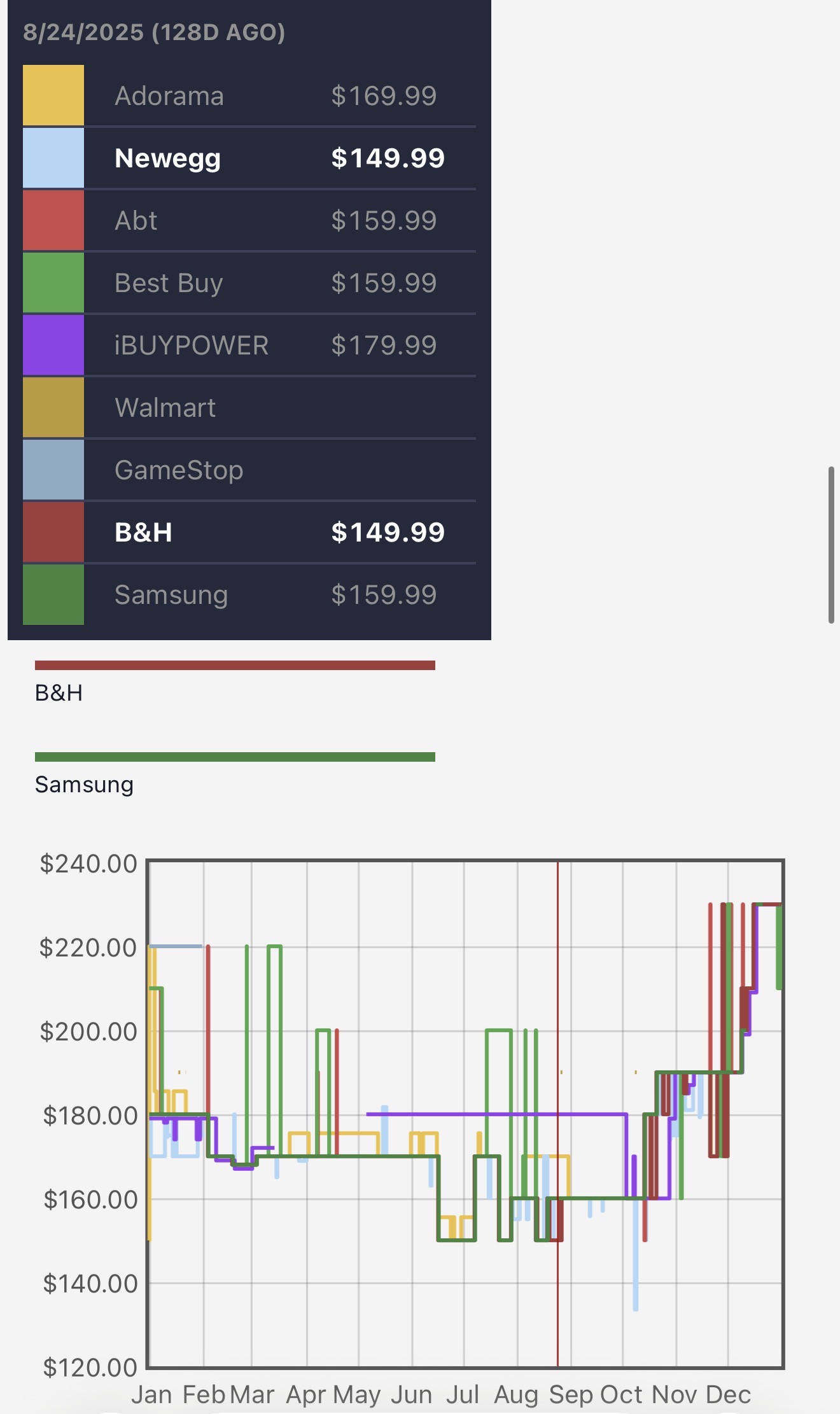Click the Nov month label
Screen dimensions: 840x1414
pyautogui.click(x=675, y=1395)
